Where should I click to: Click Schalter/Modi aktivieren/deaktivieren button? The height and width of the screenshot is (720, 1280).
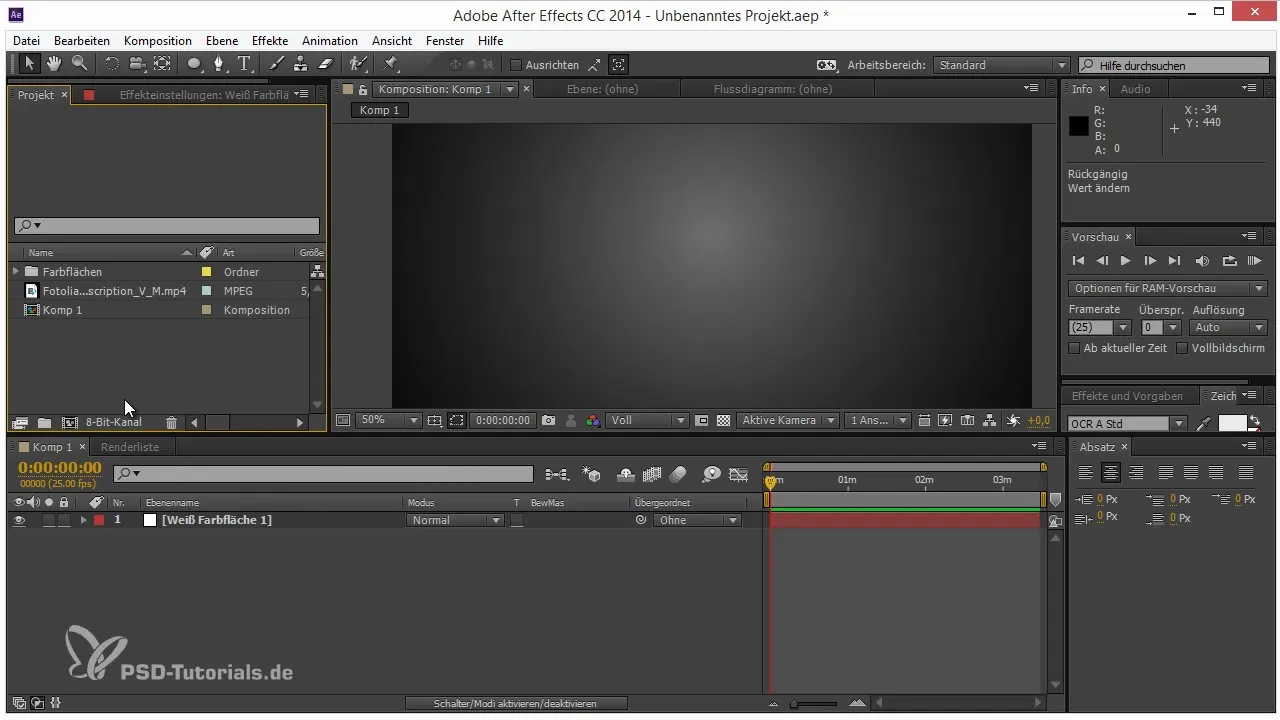[x=516, y=704]
